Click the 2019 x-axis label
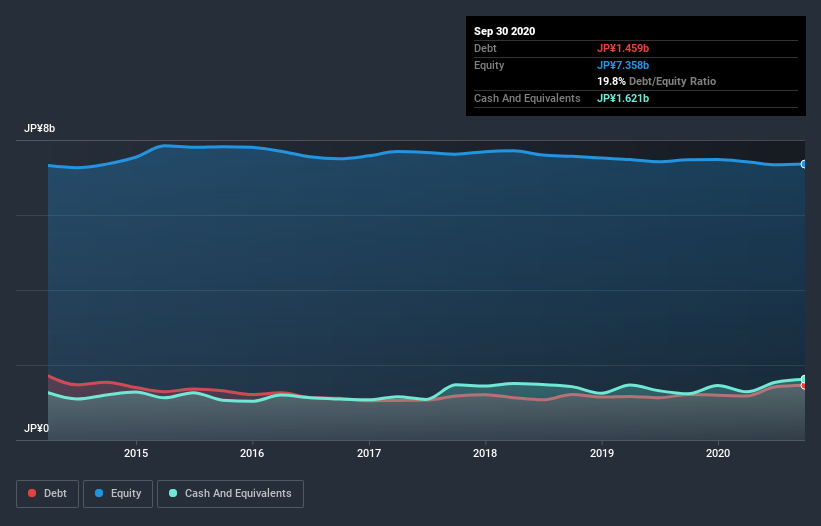 click(602, 453)
